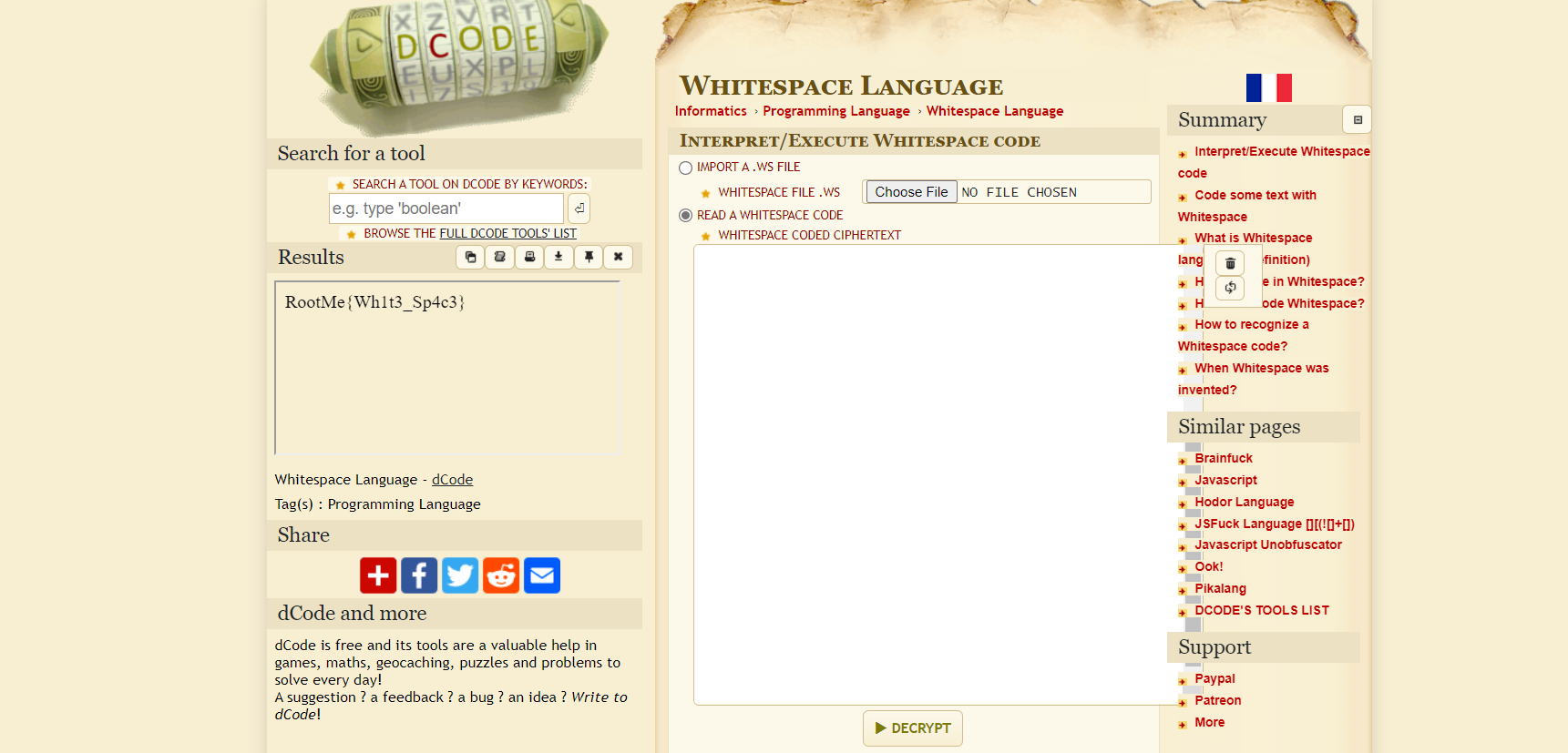Click the results output box

[447, 368]
